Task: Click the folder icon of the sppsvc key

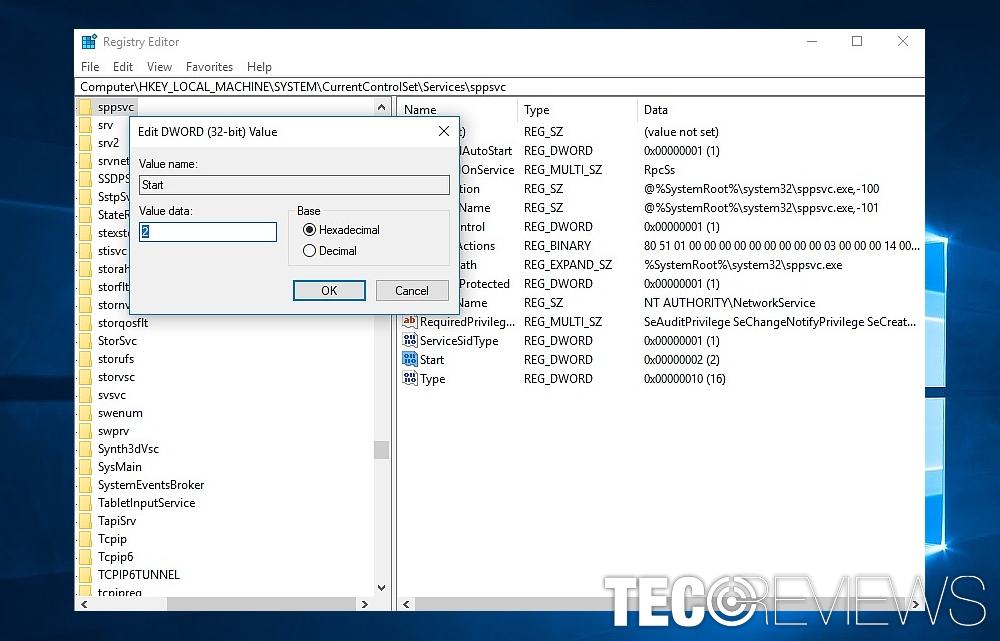Action: pyautogui.click(x=85, y=107)
